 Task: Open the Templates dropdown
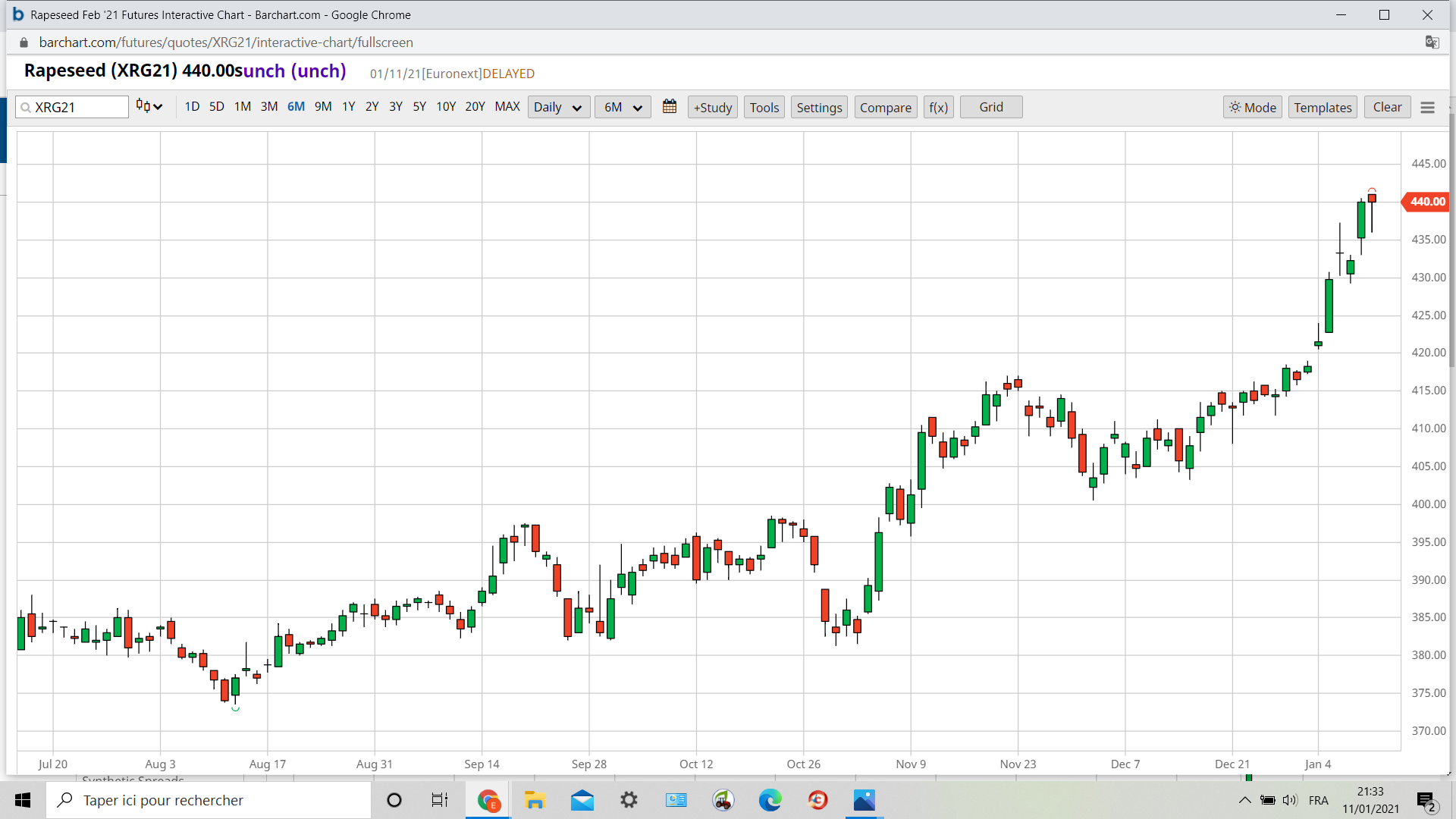click(x=1322, y=108)
